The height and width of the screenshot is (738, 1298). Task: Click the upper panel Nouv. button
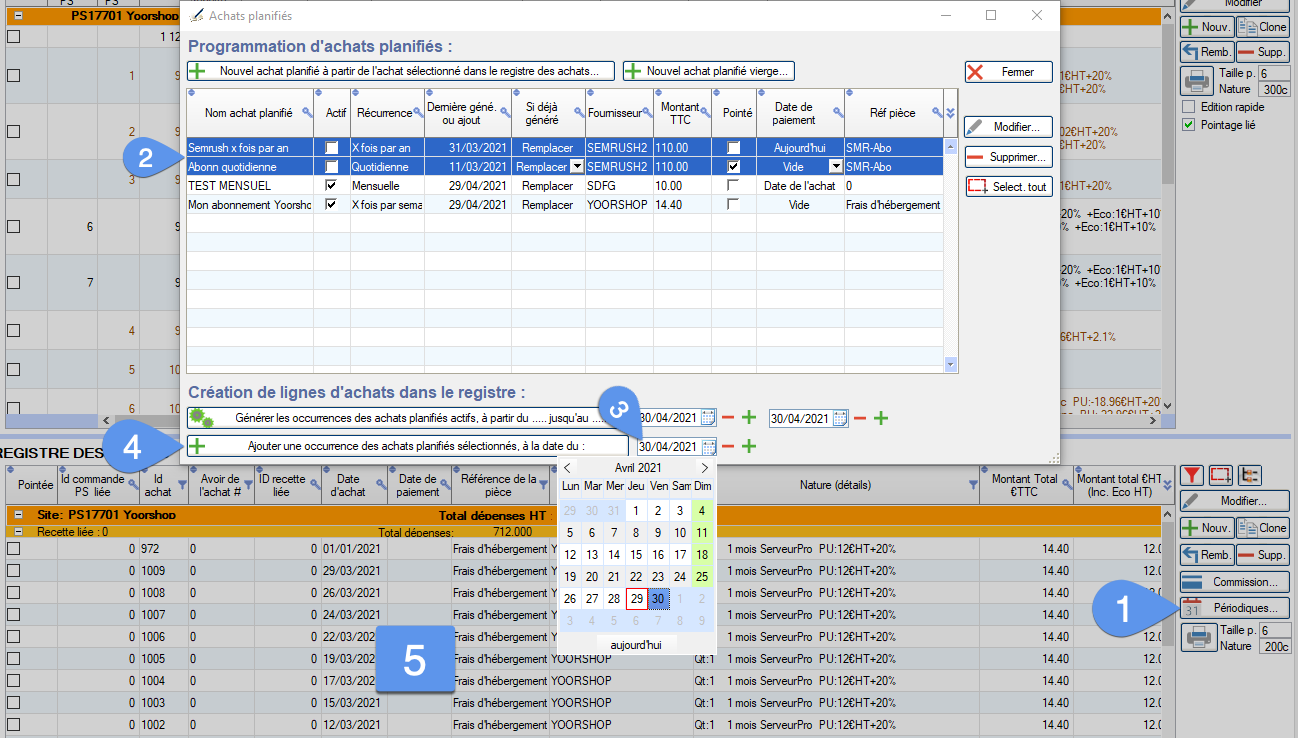click(x=1207, y=27)
